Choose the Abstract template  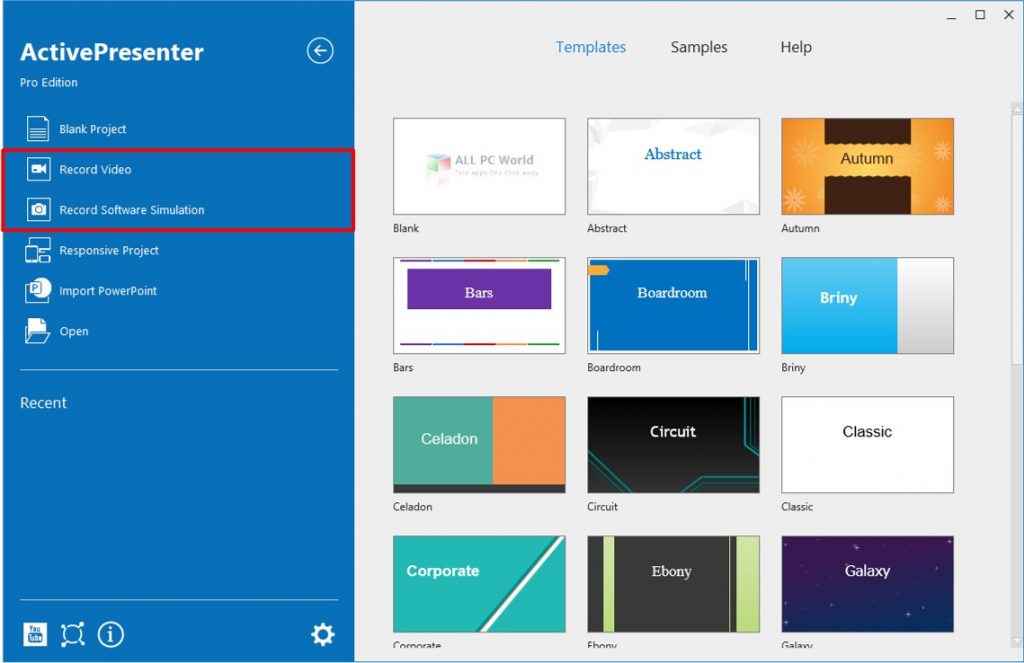(x=672, y=166)
